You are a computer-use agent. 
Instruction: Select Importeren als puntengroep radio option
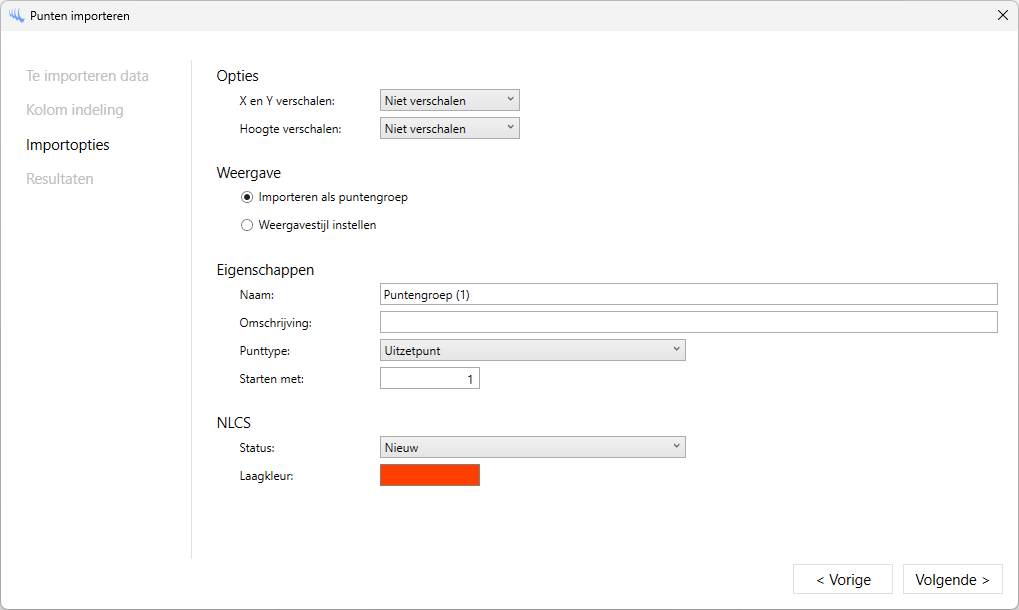click(x=247, y=197)
